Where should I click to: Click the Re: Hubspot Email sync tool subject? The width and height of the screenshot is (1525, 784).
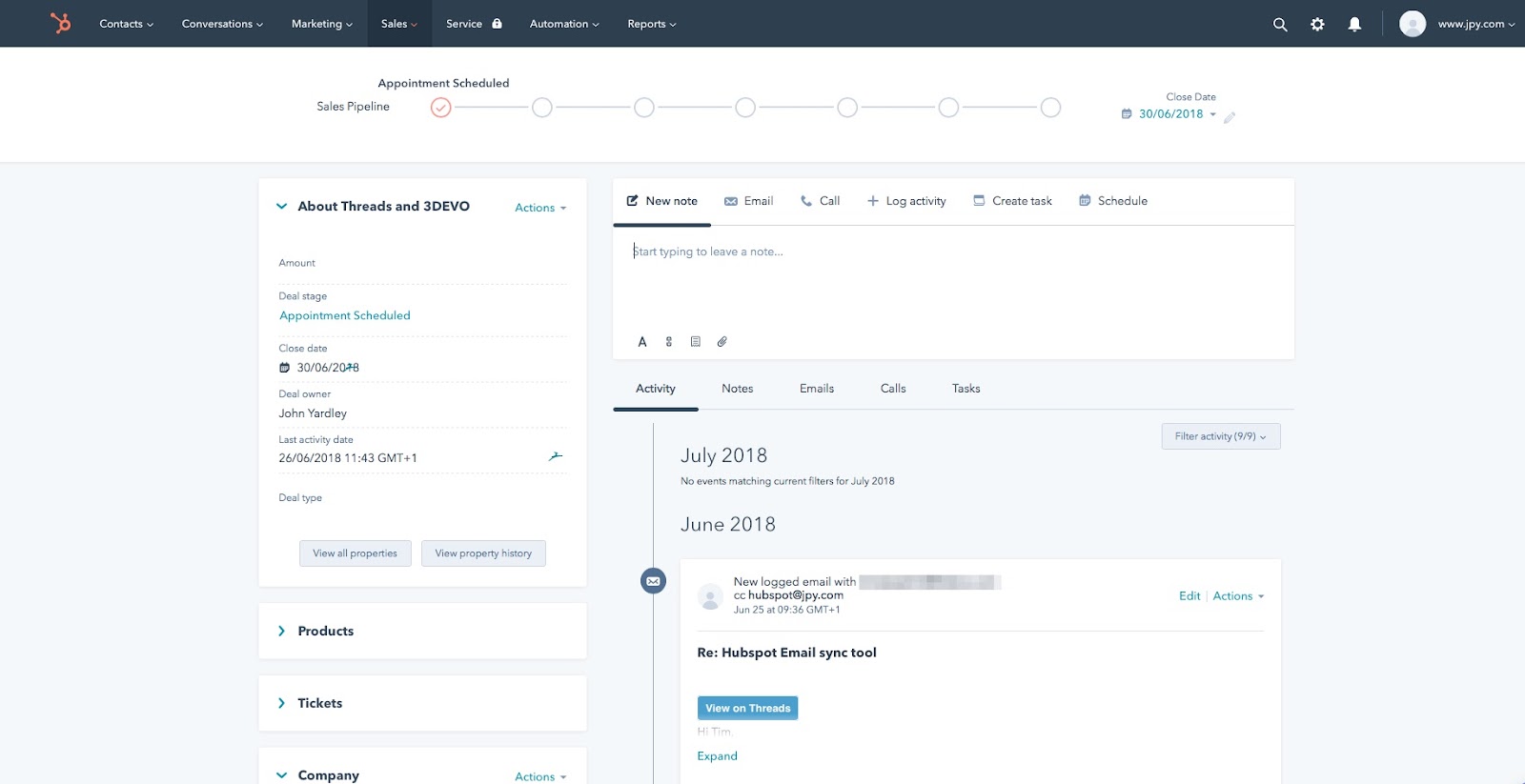tap(787, 653)
